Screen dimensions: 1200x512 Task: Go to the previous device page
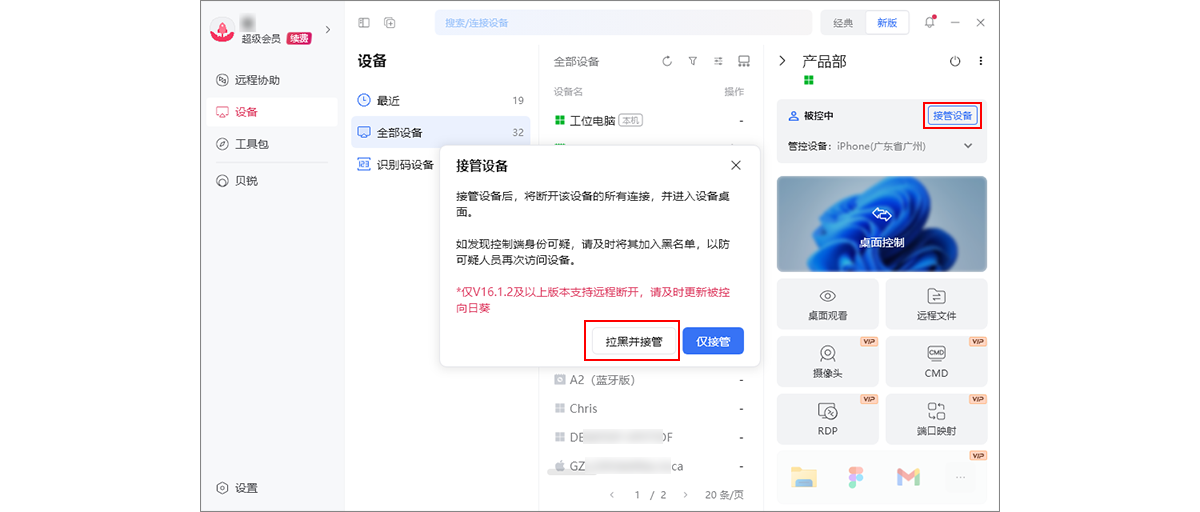point(612,495)
